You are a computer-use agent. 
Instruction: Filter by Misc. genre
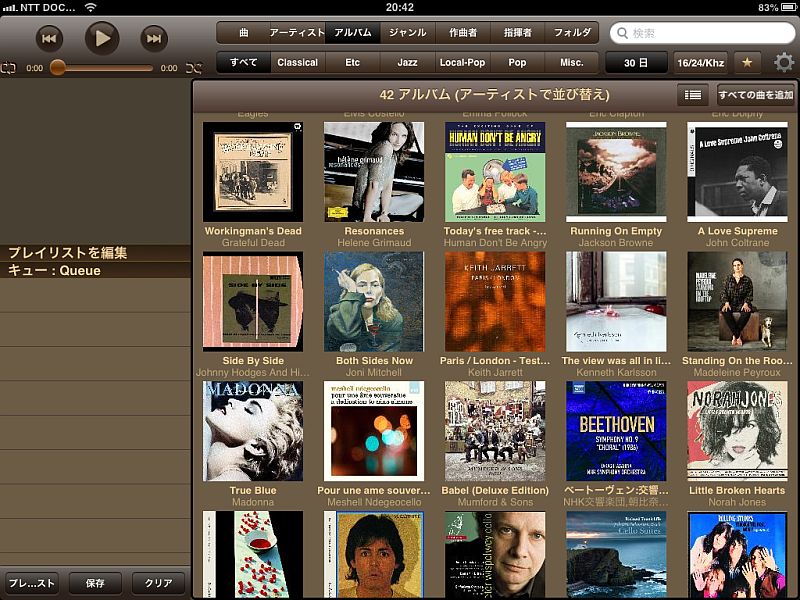(572, 63)
